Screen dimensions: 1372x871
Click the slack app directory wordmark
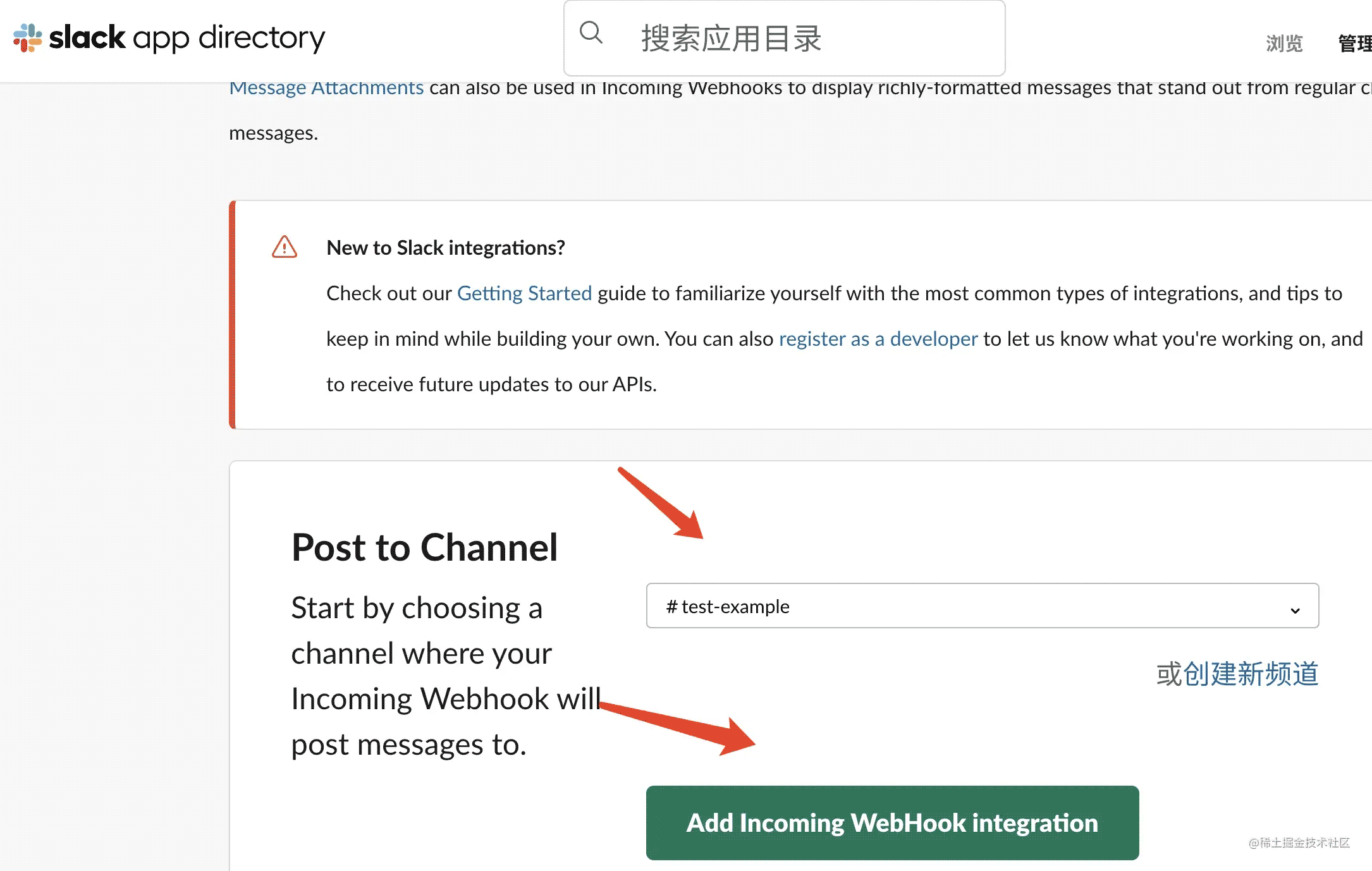[x=187, y=38]
